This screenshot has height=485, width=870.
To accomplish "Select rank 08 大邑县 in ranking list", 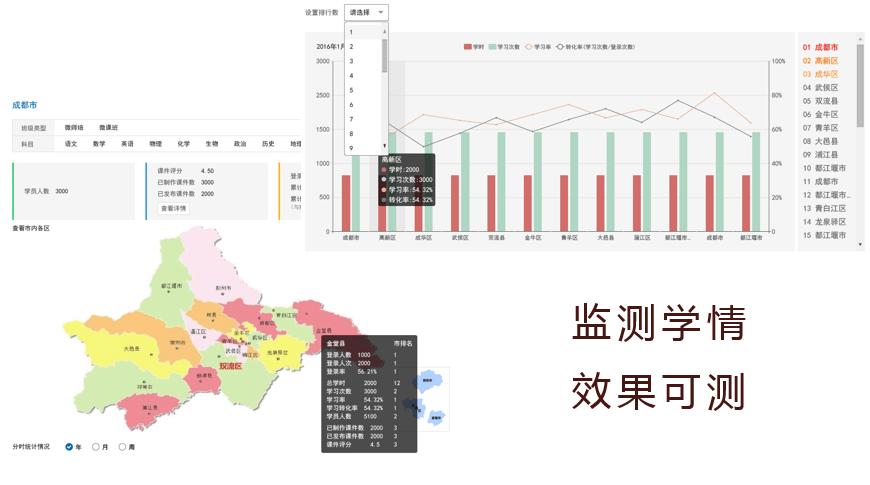I will 820,141.
